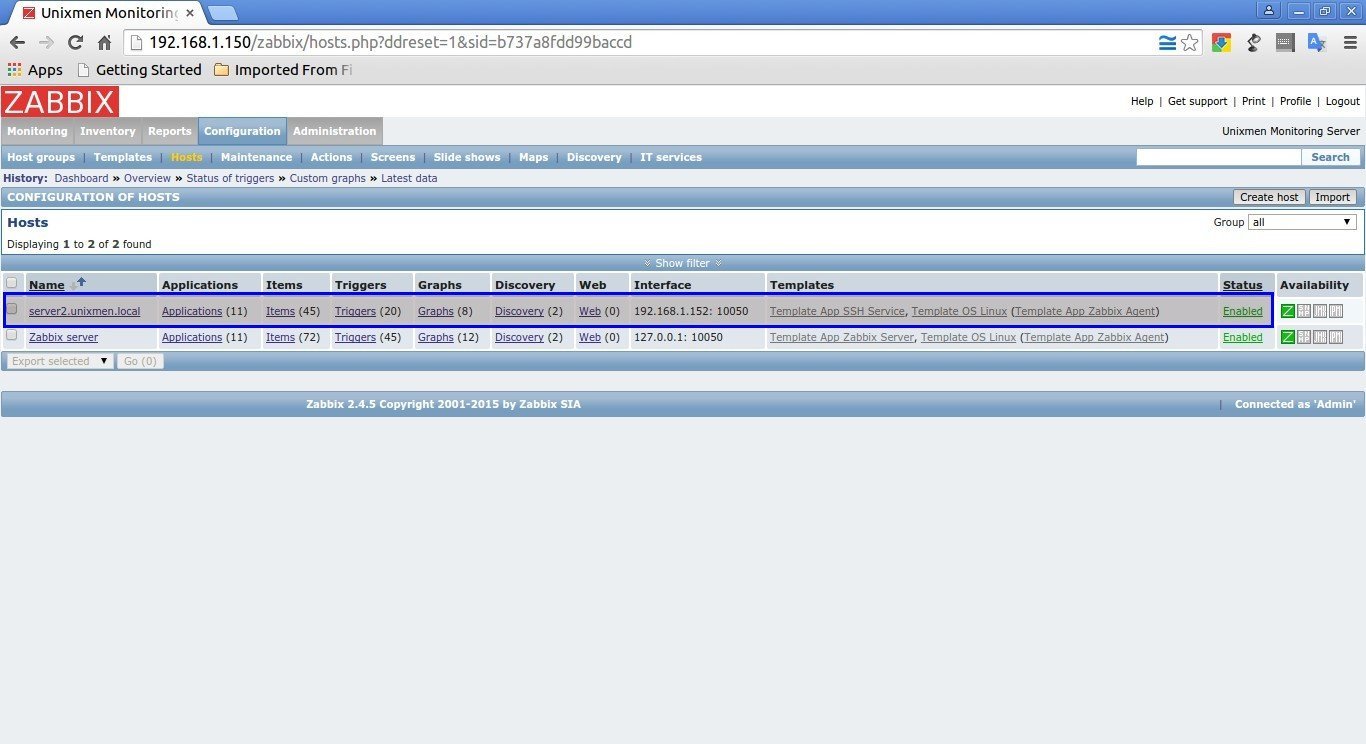Bookmark this page with the star
Image resolution: width=1366 pixels, height=744 pixels.
coord(1190,42)
